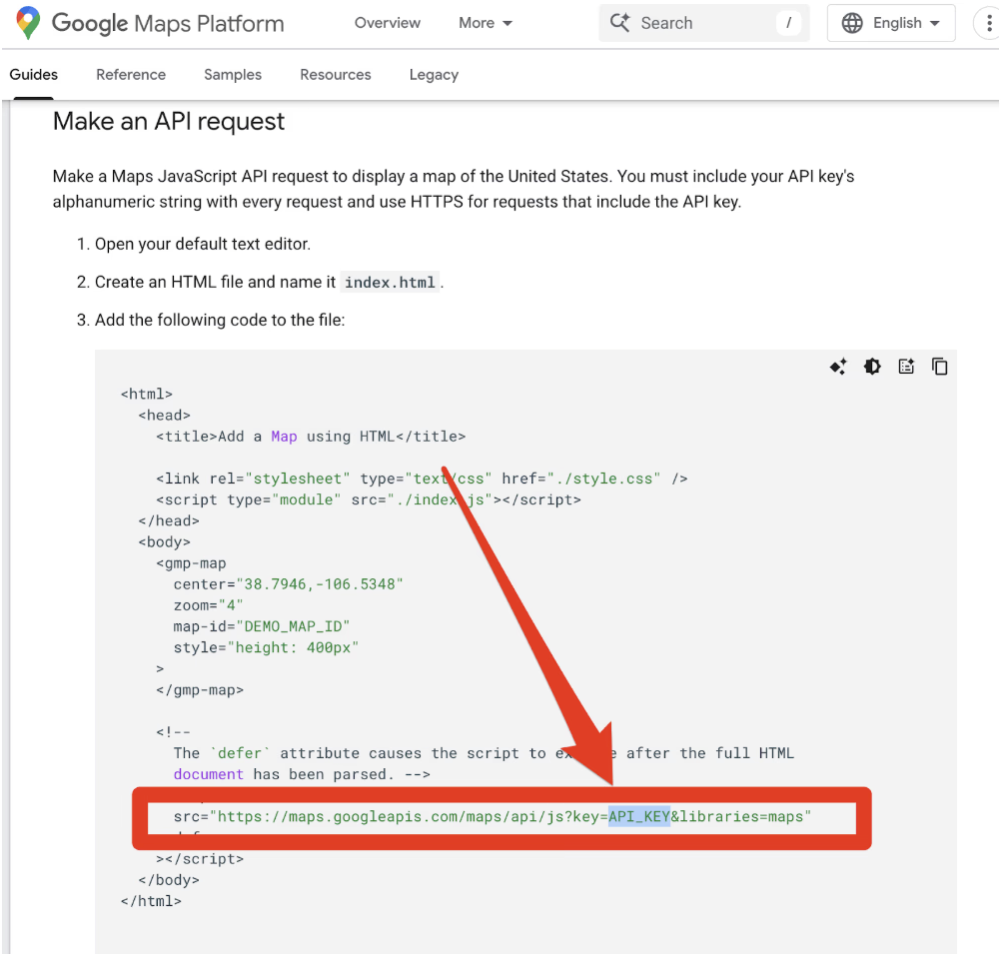The height and width of the screenshot is (954, 1002).
Task: Click the AI sparkle explain-code icon
Action: click(838, 367)
